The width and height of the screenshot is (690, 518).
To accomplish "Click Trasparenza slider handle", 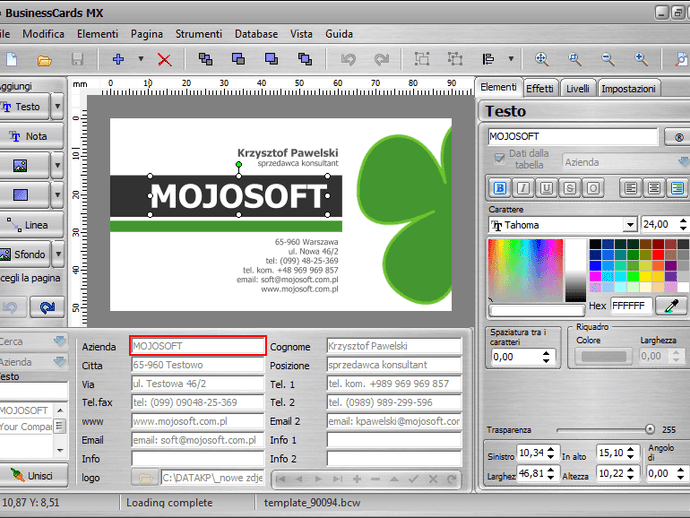I will 650,430.
